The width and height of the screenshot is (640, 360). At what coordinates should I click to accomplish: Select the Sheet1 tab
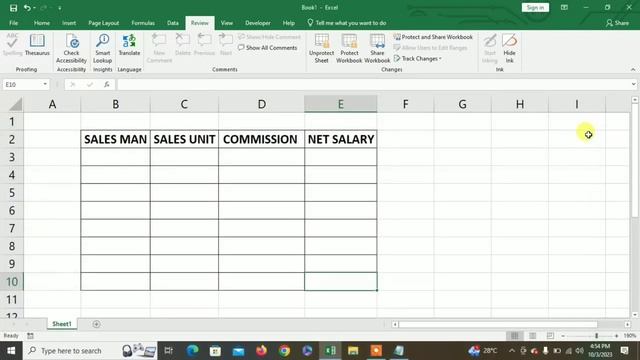[62, 324]
